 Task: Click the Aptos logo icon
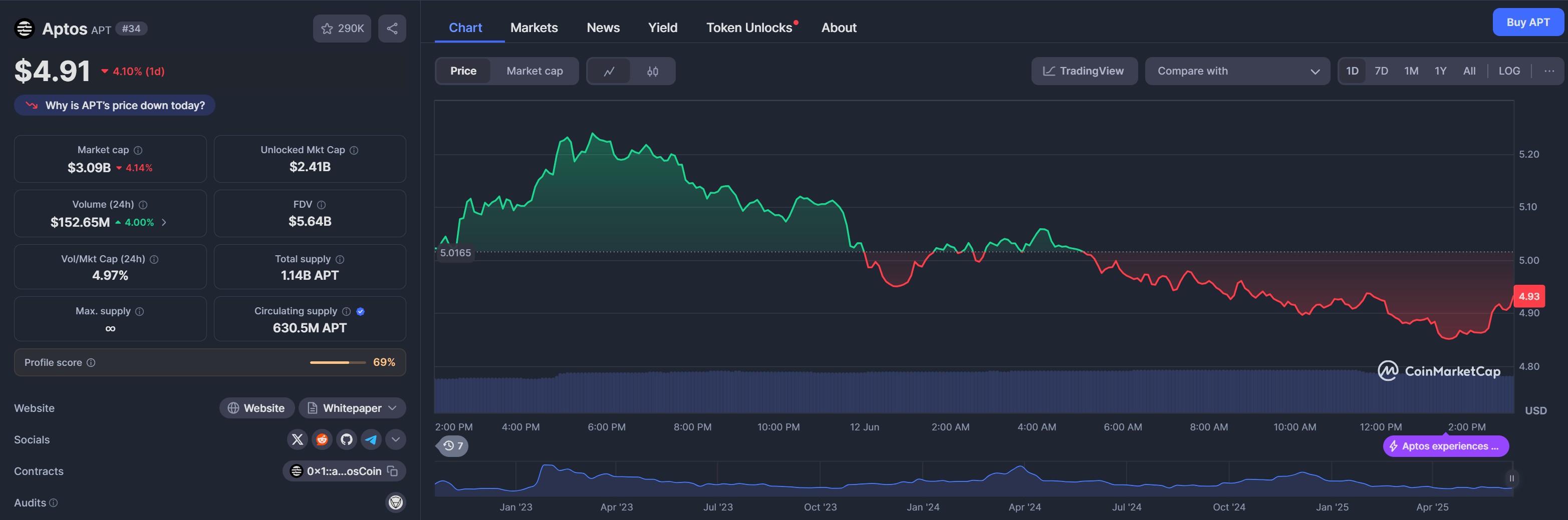25,29
